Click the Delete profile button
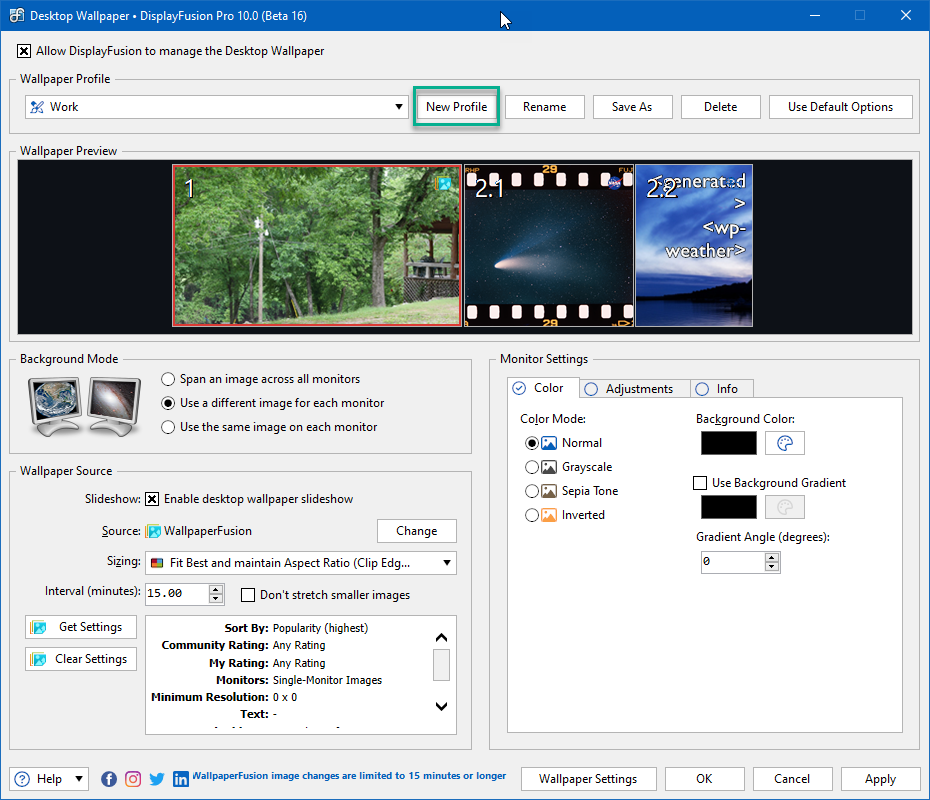 (721, 107)
